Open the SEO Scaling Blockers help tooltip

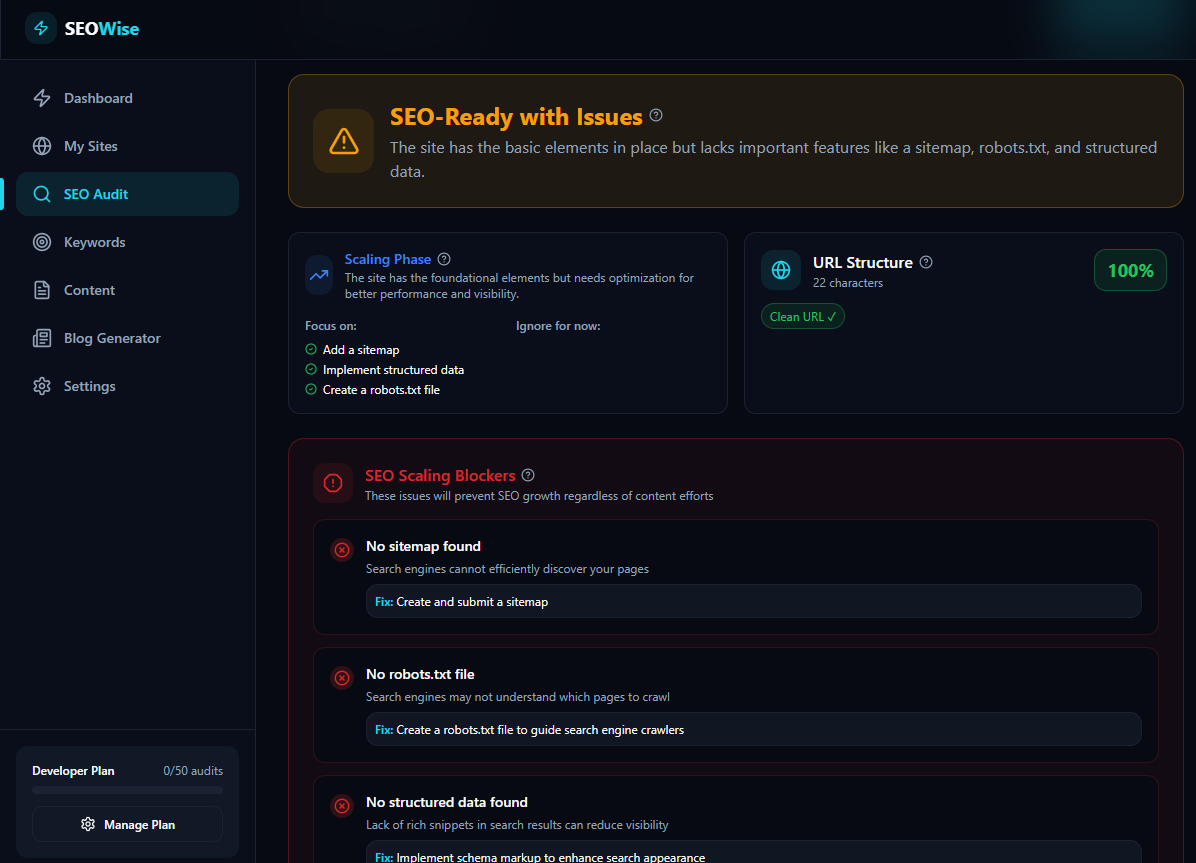coord(528,474)
